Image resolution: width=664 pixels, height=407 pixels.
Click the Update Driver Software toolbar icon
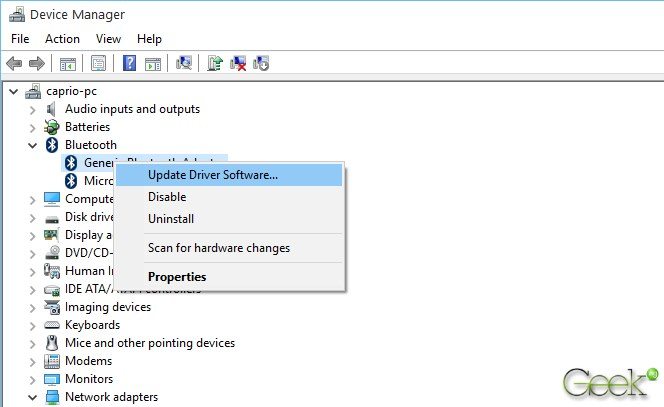[x=215, y=64]
